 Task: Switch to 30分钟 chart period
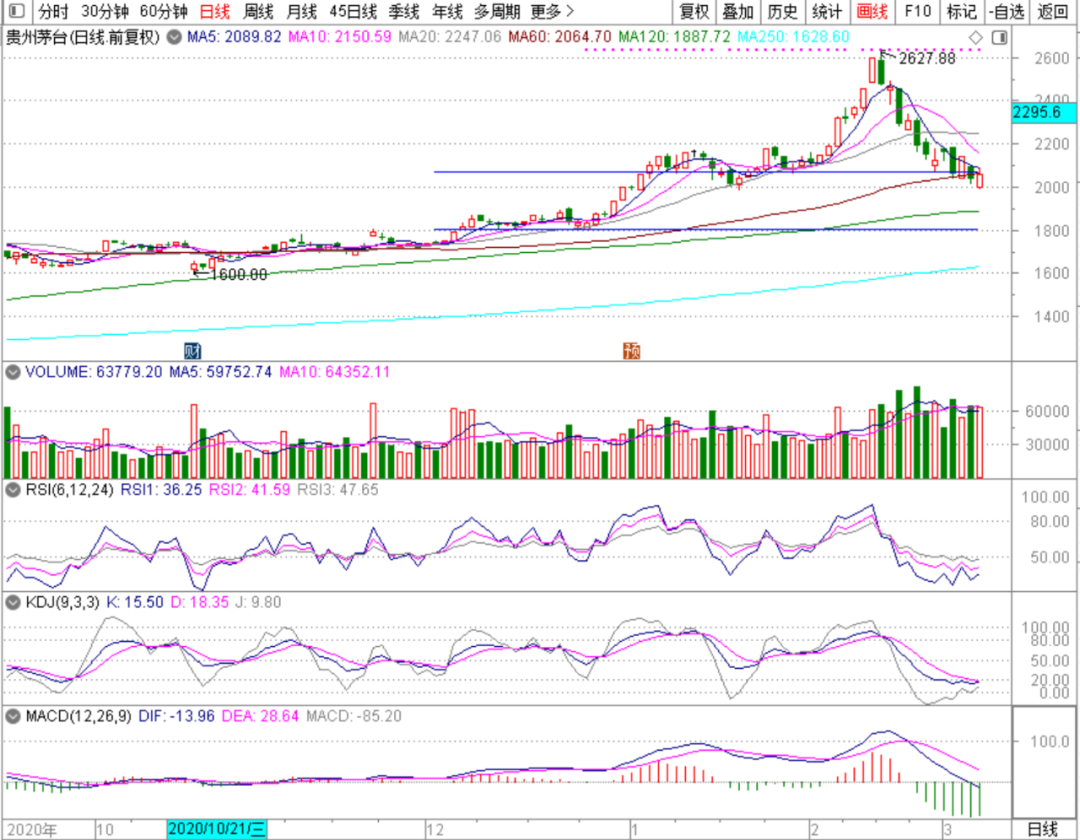pos(105,12)
